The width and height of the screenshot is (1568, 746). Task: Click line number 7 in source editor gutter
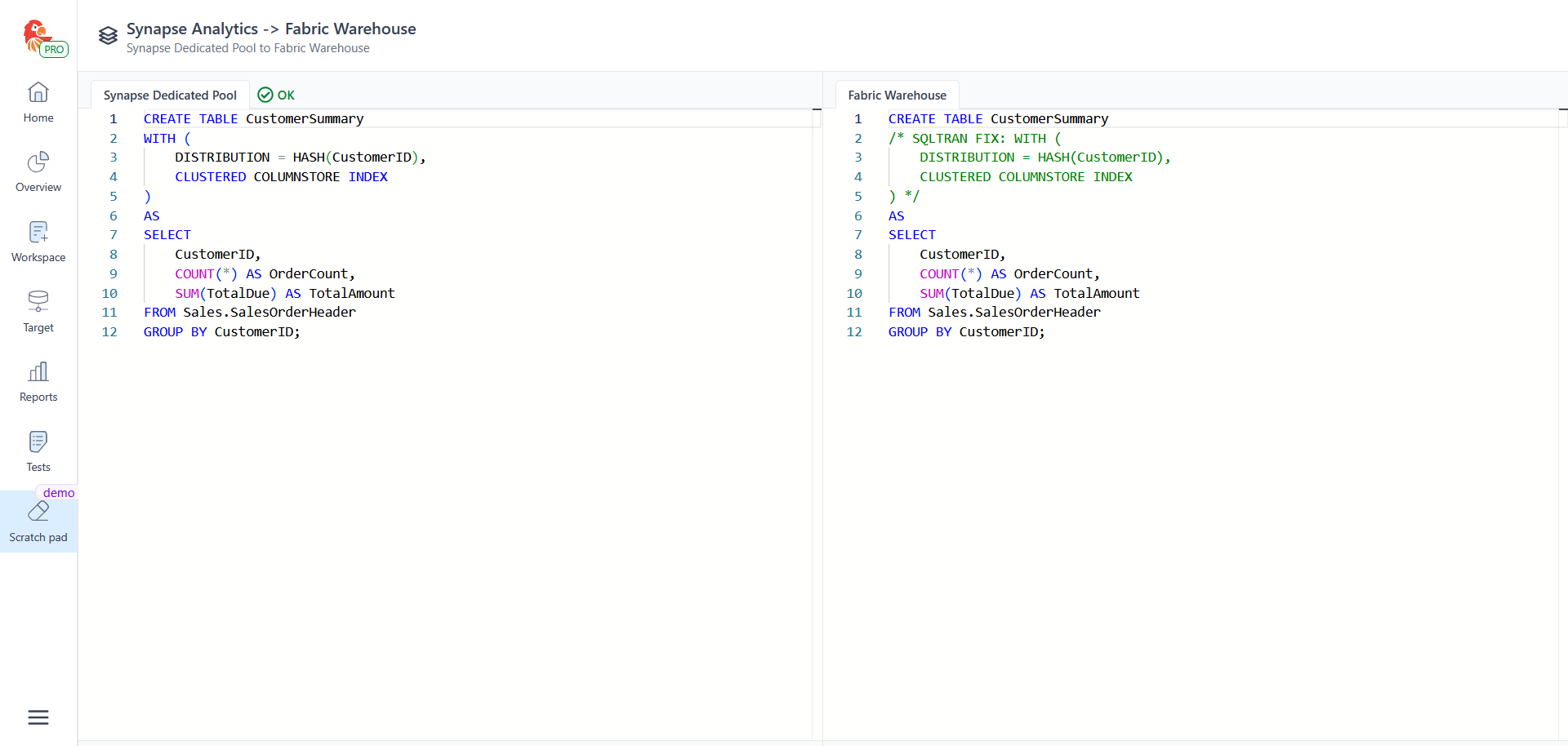(x=114, y=235)
